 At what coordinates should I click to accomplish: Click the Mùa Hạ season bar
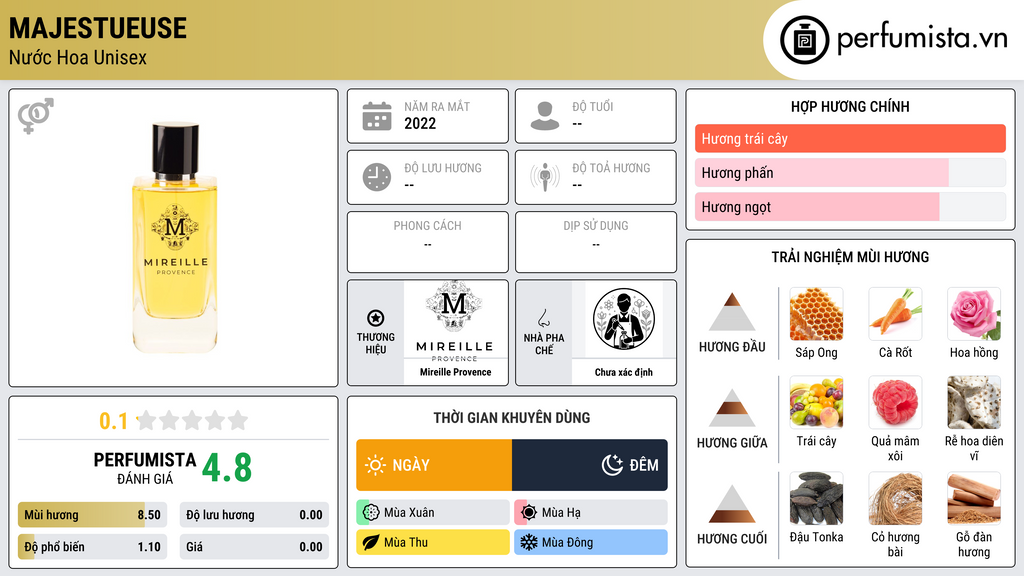point(591,513)
